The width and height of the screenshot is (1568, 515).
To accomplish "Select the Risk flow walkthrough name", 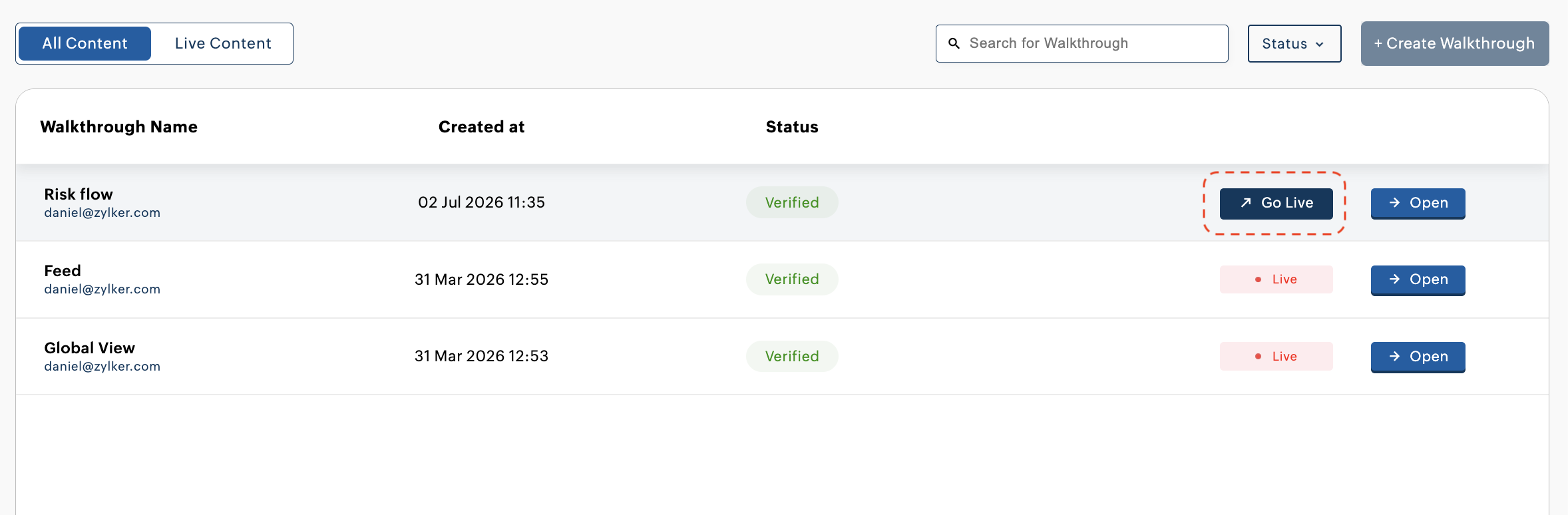I will click(79, 194).
